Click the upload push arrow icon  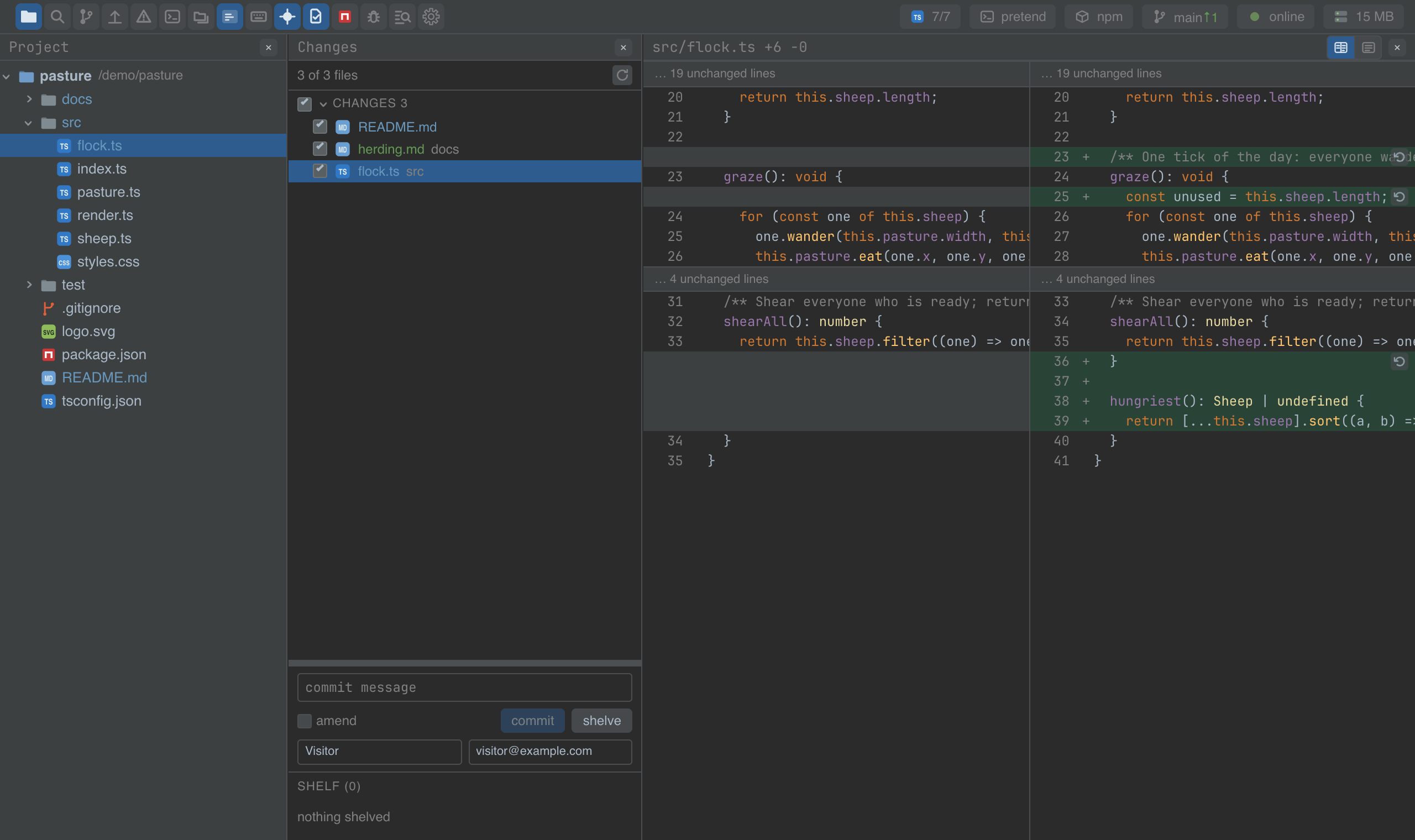[x=115, y=17]
